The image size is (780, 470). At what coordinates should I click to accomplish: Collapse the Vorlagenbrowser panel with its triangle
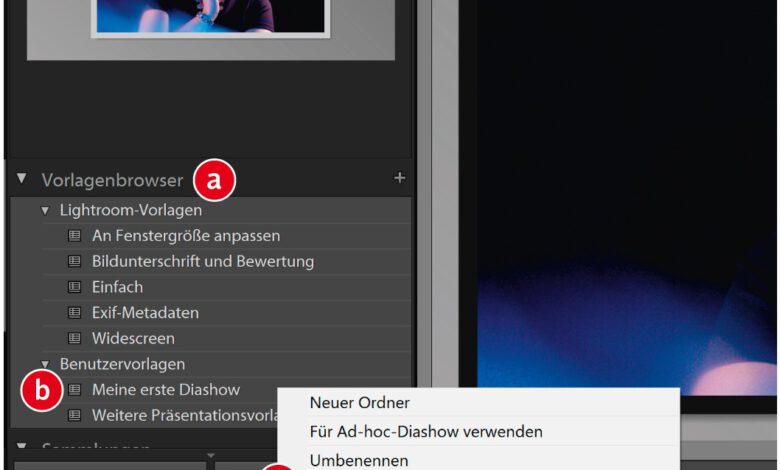tap(21, 180)
